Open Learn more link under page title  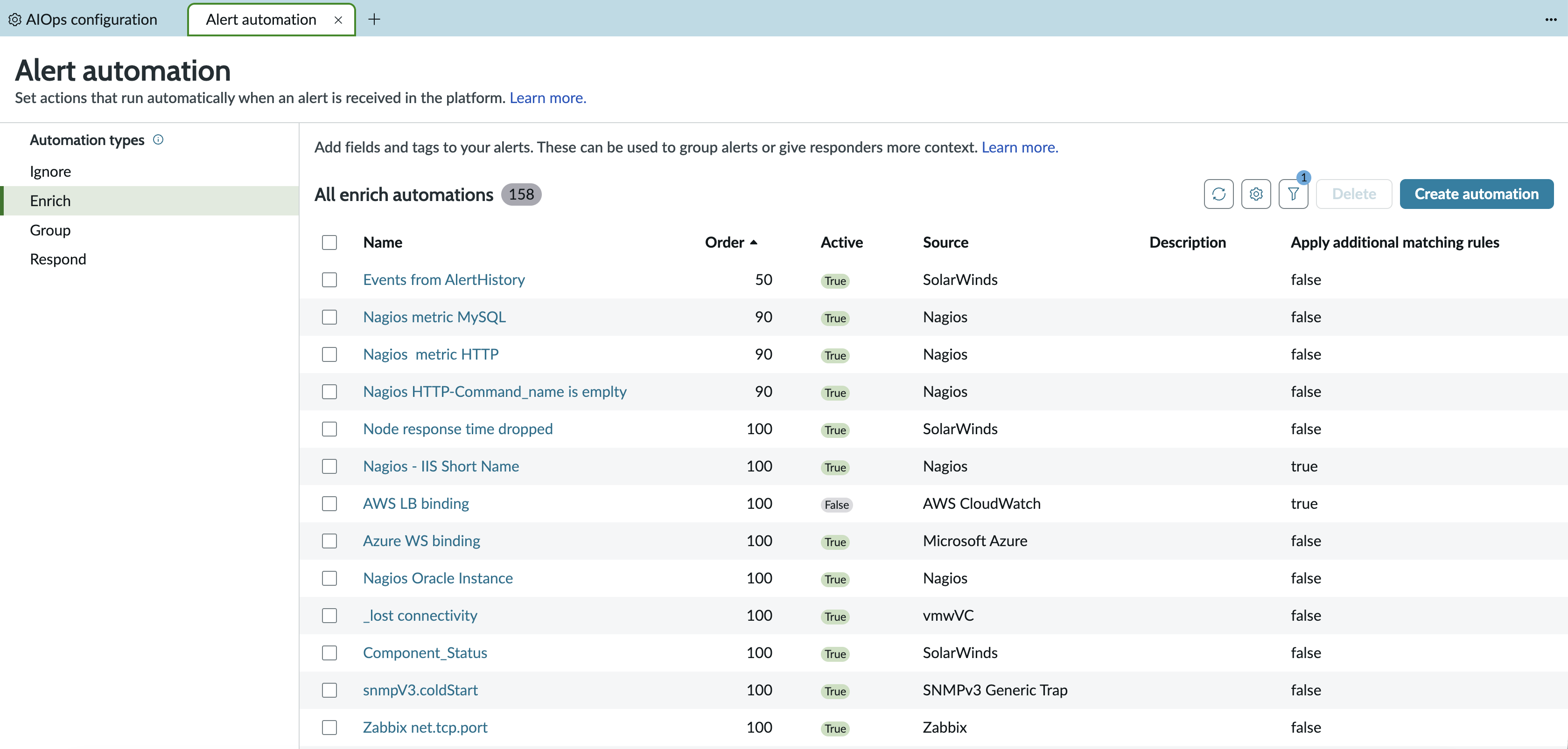pos(548,98)
